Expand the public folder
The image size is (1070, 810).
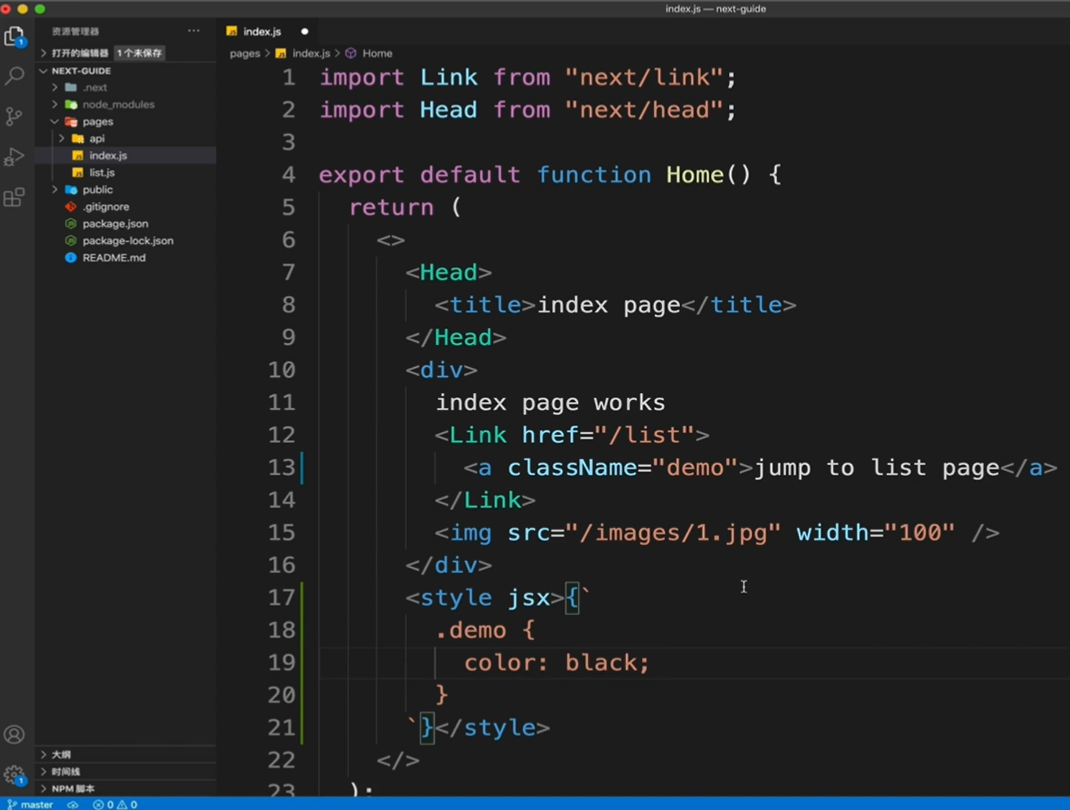[55, 190]
